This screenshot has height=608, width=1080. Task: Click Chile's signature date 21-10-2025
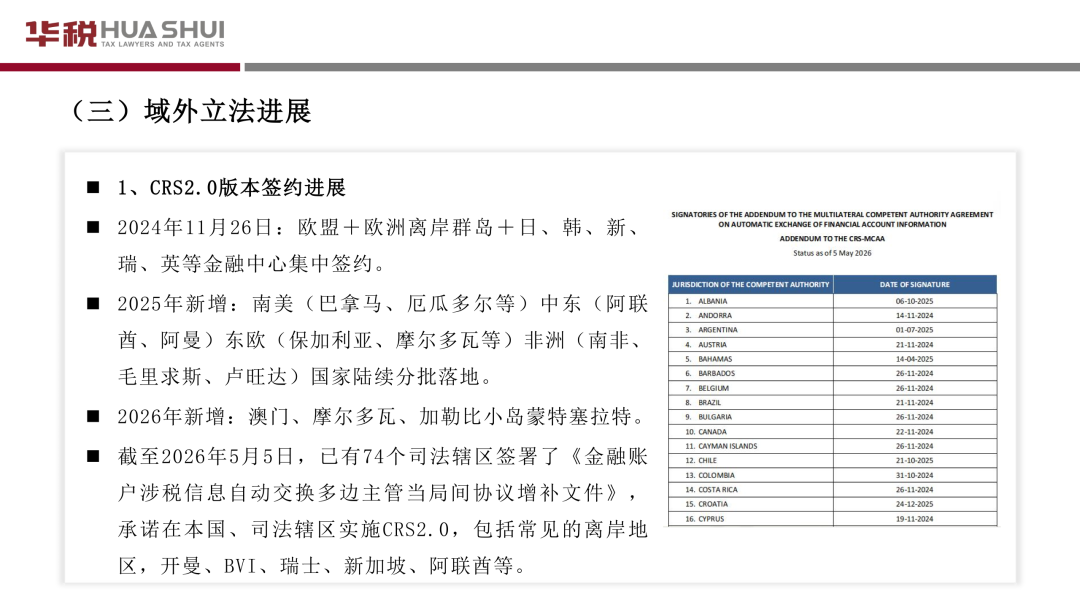(915, 461)
